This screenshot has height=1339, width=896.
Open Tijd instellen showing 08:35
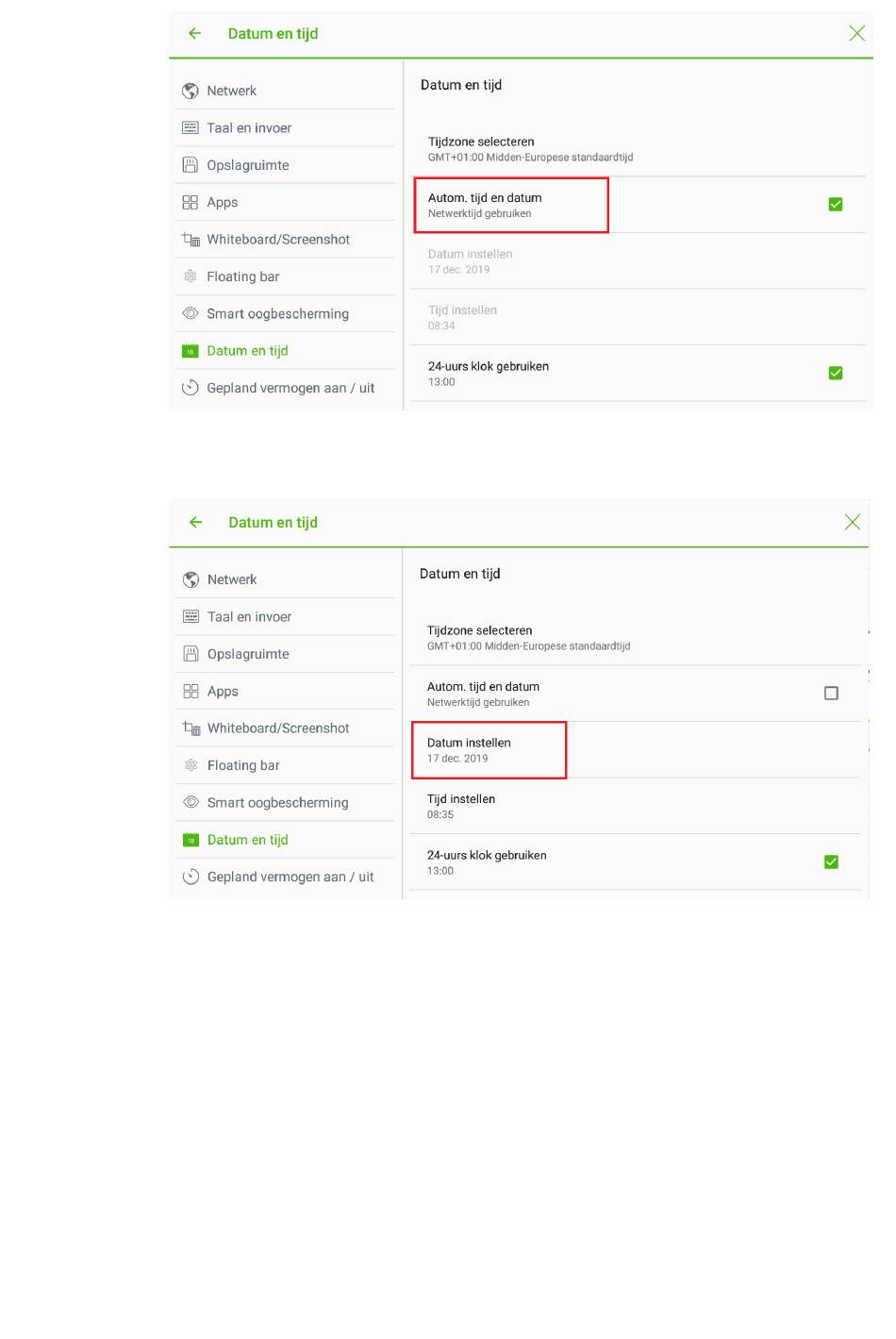pos(637,807)
